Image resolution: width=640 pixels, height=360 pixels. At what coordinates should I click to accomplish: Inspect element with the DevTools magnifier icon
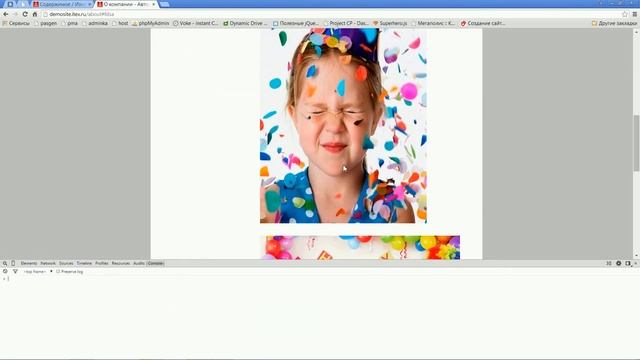pyautogui.click(x=5, y=263)
